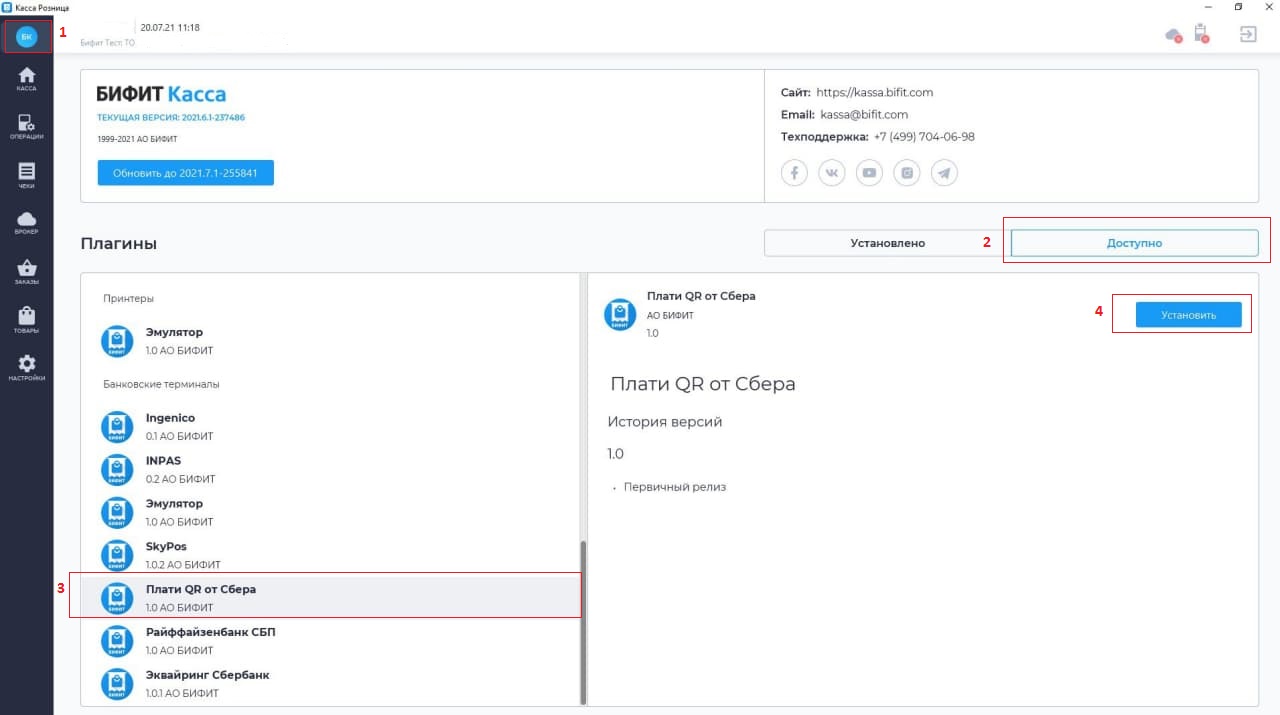1280x715 pixels.
Task: Open the Брокер cloud section
Action: 26,222
